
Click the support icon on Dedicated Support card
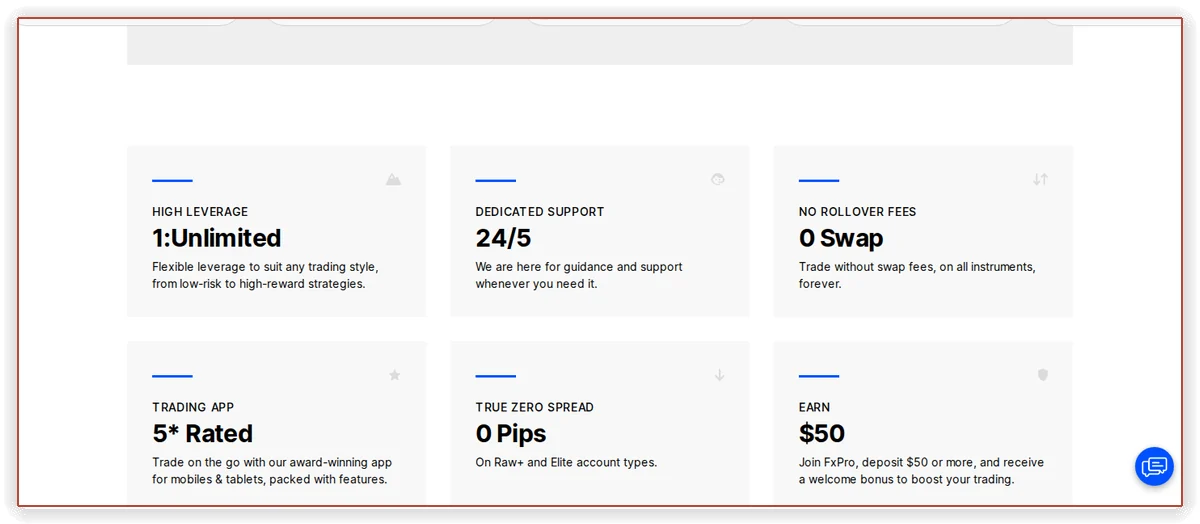(718, 179)
